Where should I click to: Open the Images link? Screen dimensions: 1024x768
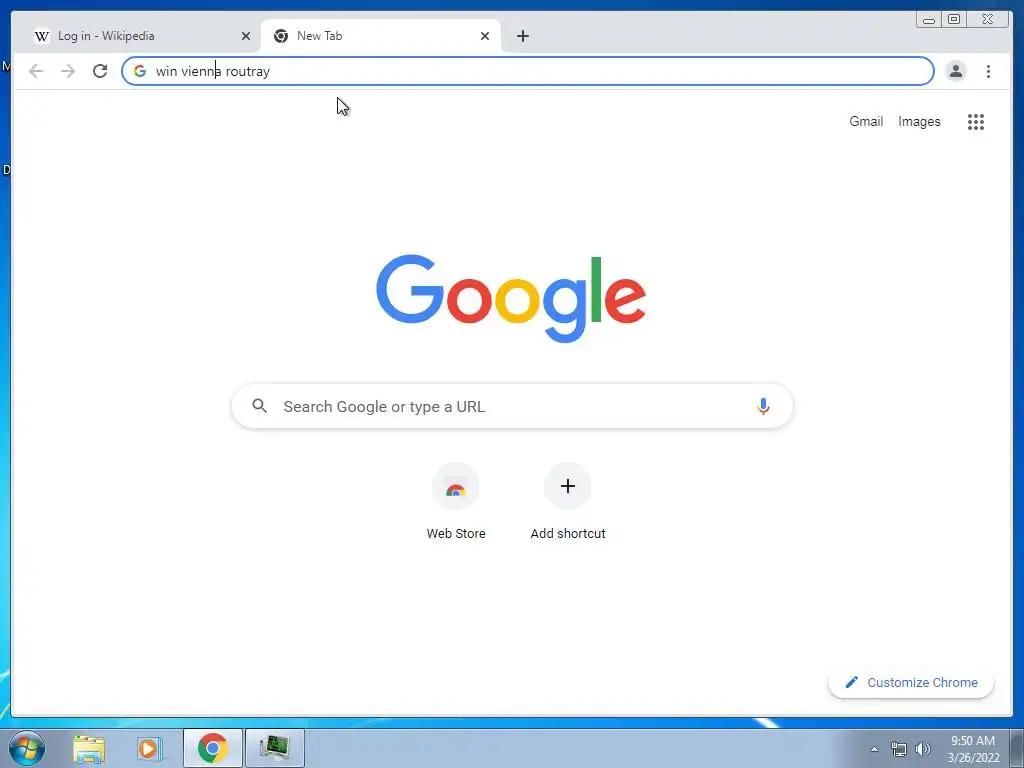coord(919,121)
